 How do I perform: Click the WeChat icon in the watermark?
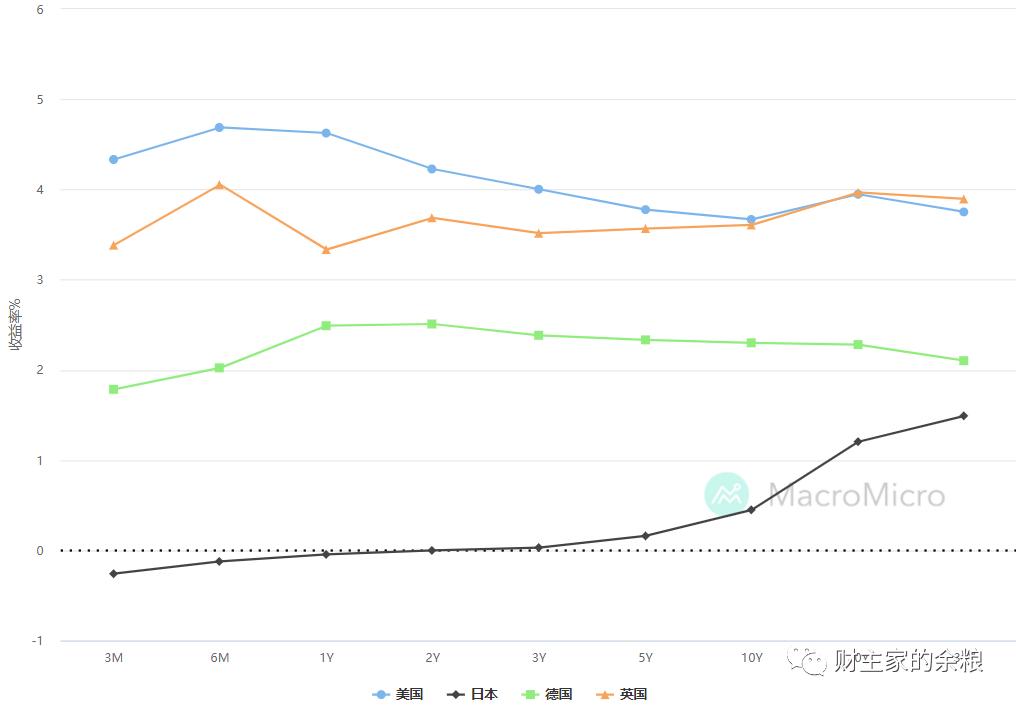click(x=806, y=660)
